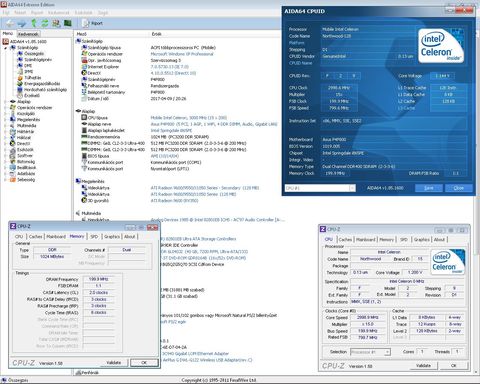Click Save in the AIDA64 CPUID window
This screenshot has width=480, height=384.
click(x=429, y=188)
